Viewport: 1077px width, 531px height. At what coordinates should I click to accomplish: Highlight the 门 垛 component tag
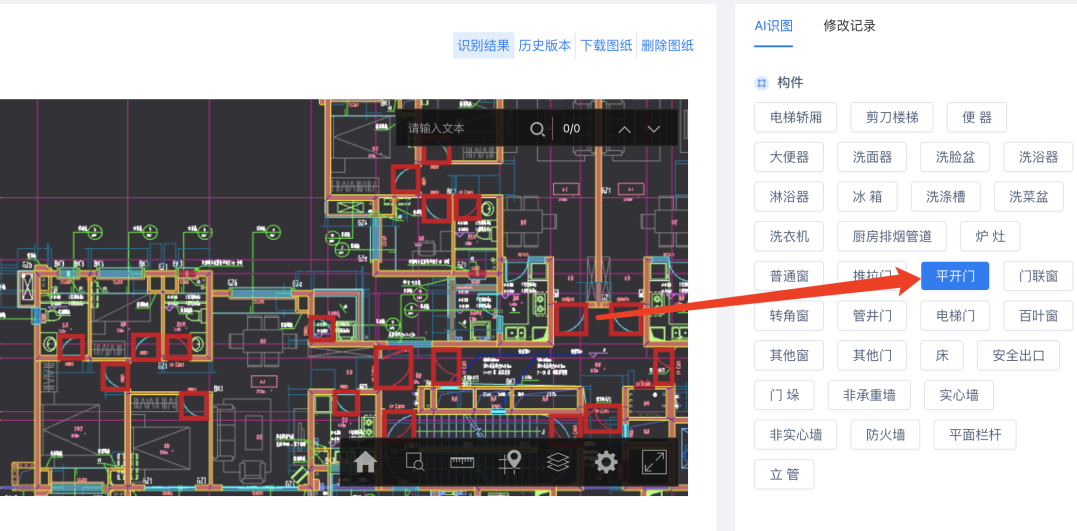(784, 395)
